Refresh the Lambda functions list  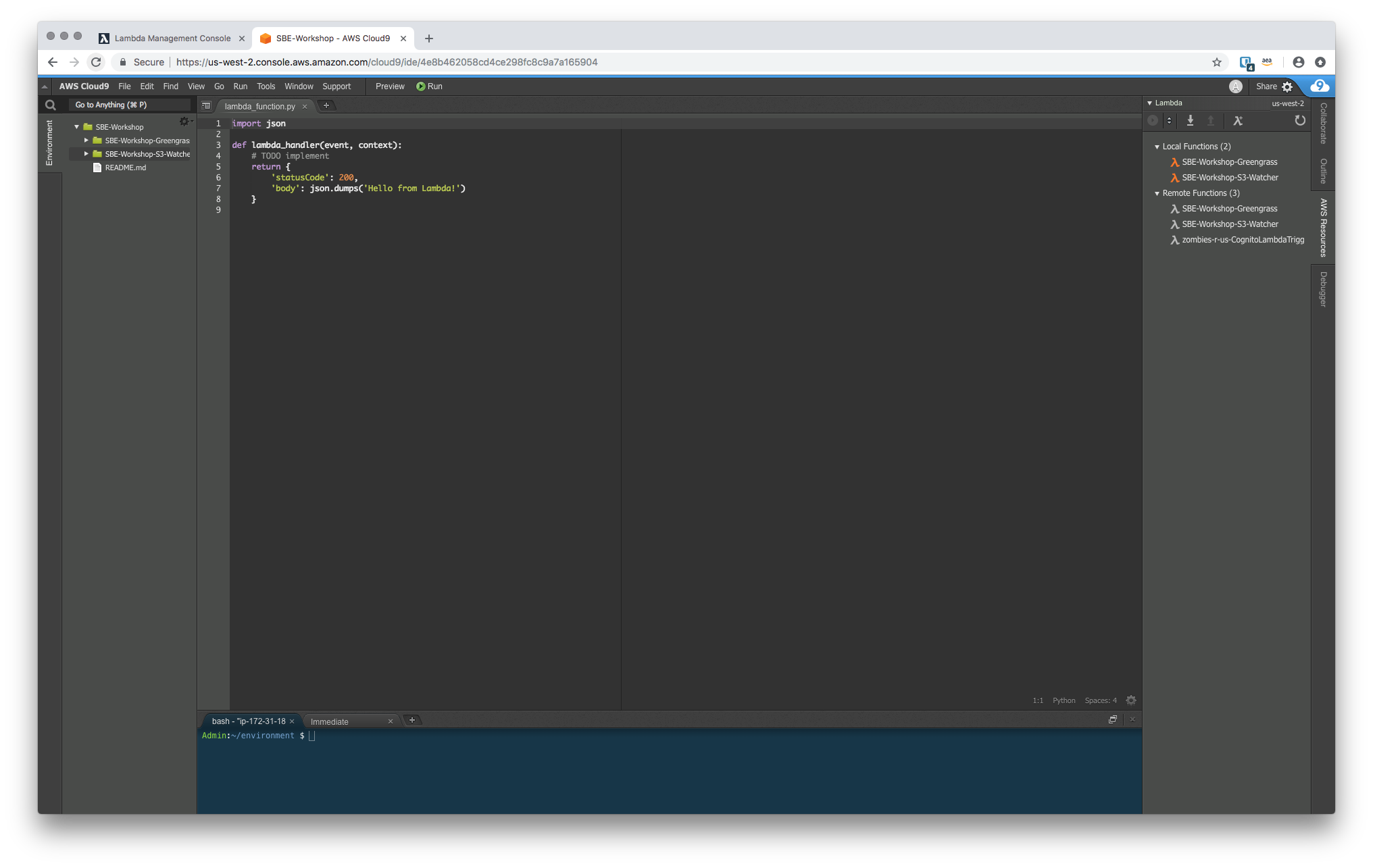pyautogui.click(x=1299, y=121)
